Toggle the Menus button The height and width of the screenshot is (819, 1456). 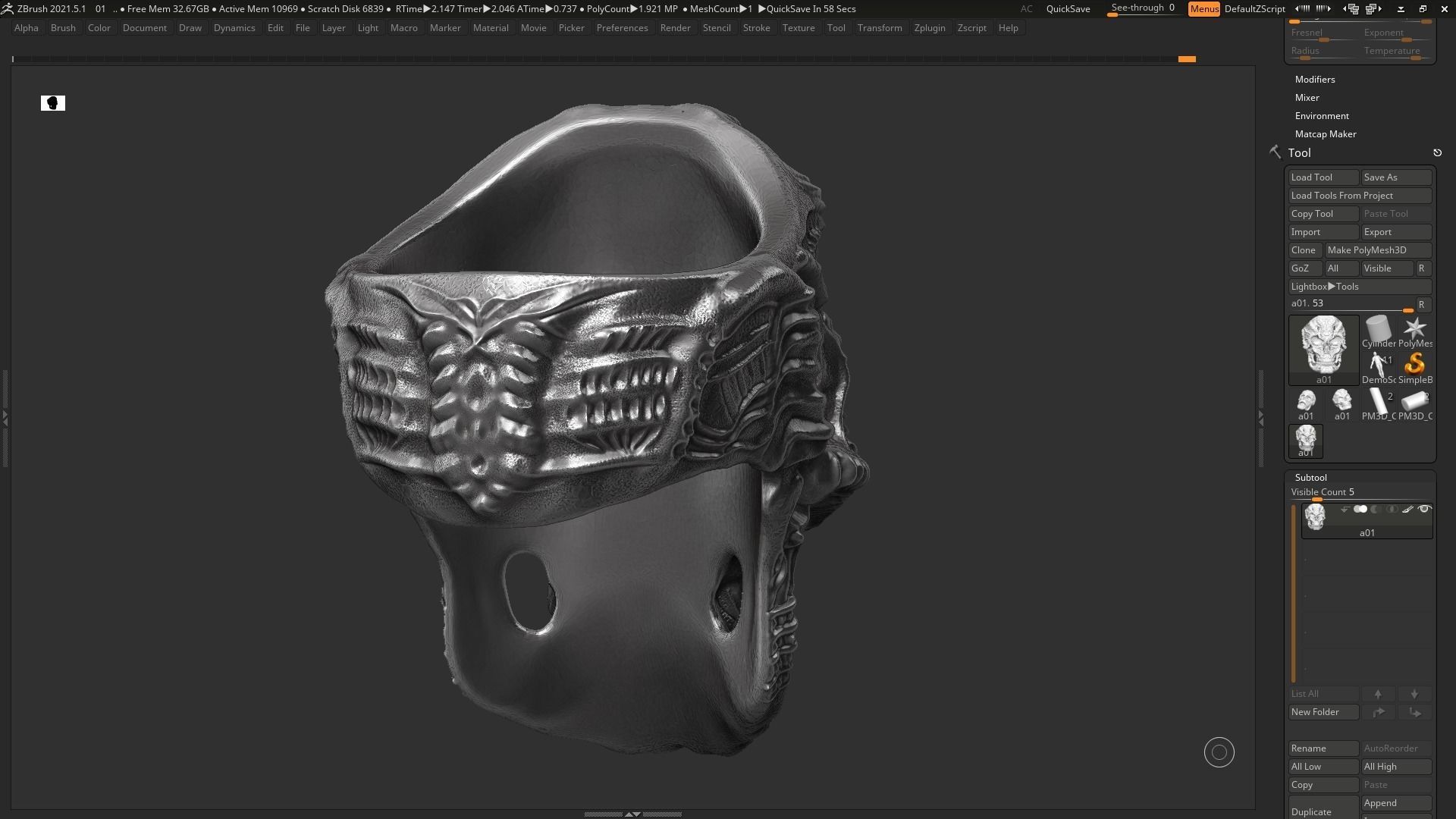click(1204, 9)
